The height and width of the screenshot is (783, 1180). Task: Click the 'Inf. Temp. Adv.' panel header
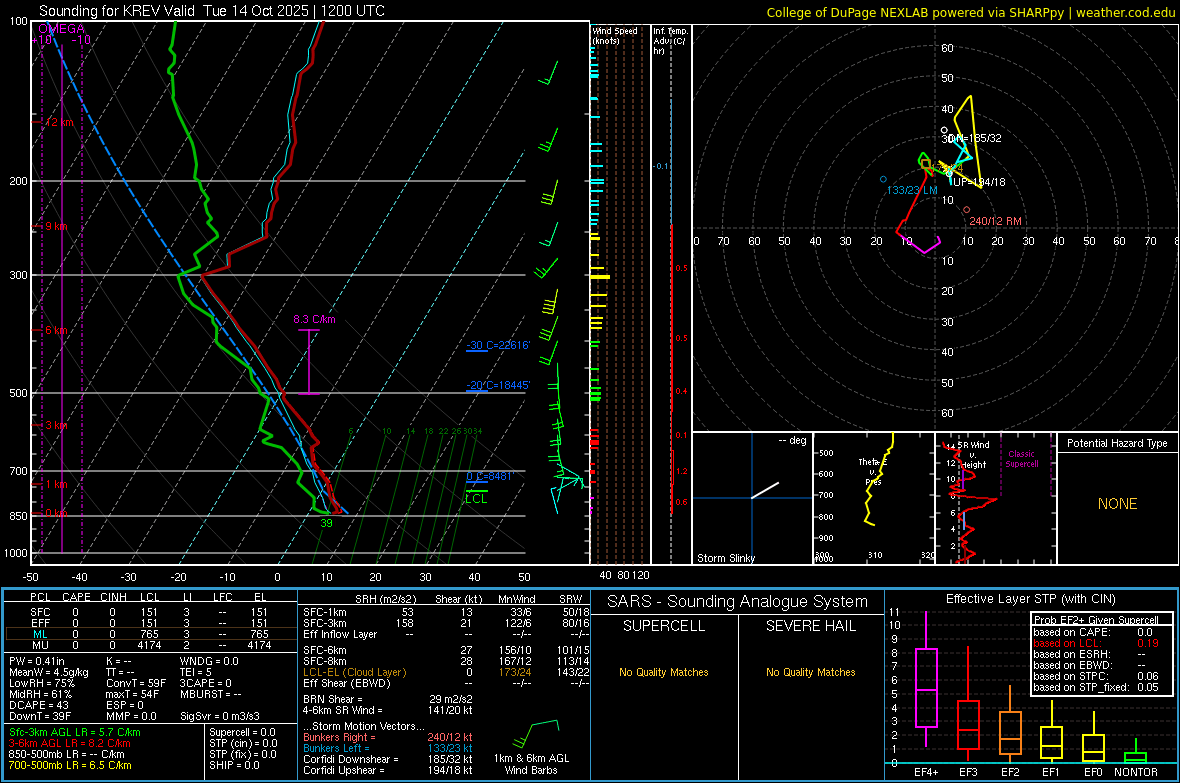click(x=670, y=41)
